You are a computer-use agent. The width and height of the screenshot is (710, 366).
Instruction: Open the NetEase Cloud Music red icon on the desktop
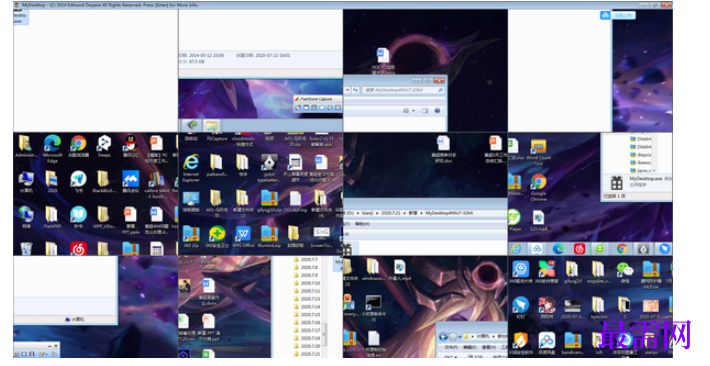pyautogui.click(x=78, y=249)
